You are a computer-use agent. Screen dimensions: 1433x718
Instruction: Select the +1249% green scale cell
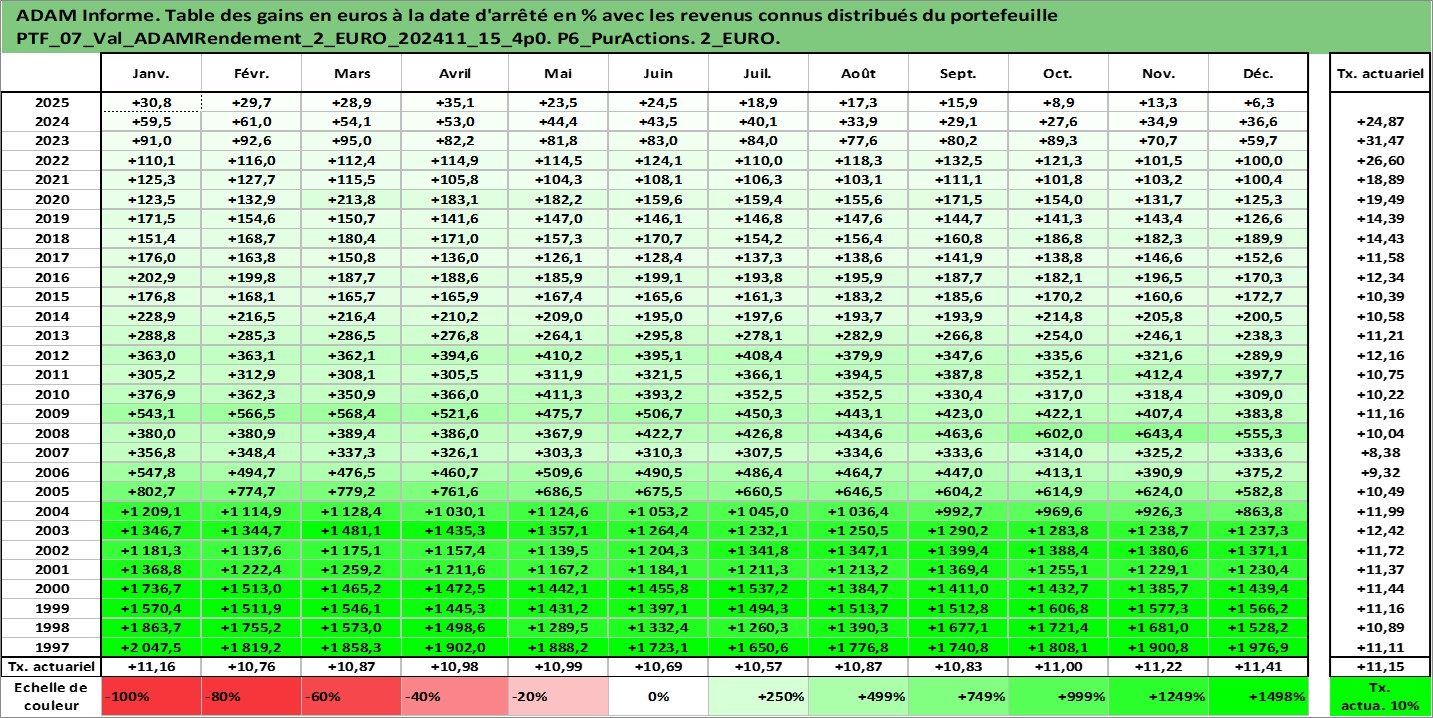click(x=1158, y=696)
